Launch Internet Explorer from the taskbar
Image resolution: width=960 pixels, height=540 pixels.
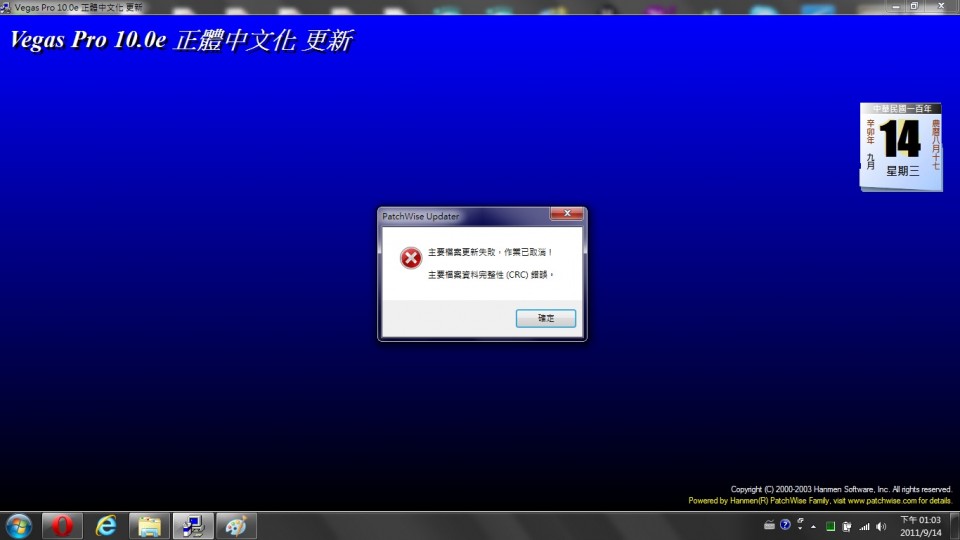pos(106,526)
